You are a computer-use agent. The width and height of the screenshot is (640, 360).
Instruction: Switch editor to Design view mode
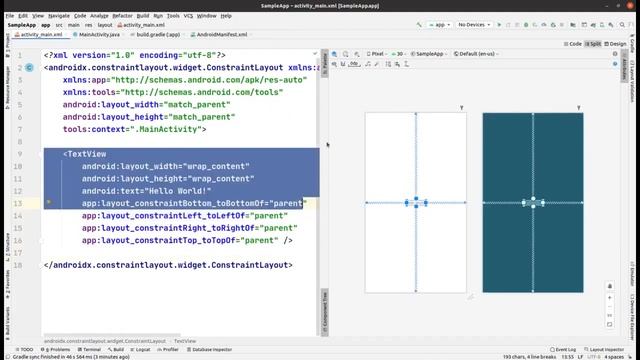click(615, 44)
